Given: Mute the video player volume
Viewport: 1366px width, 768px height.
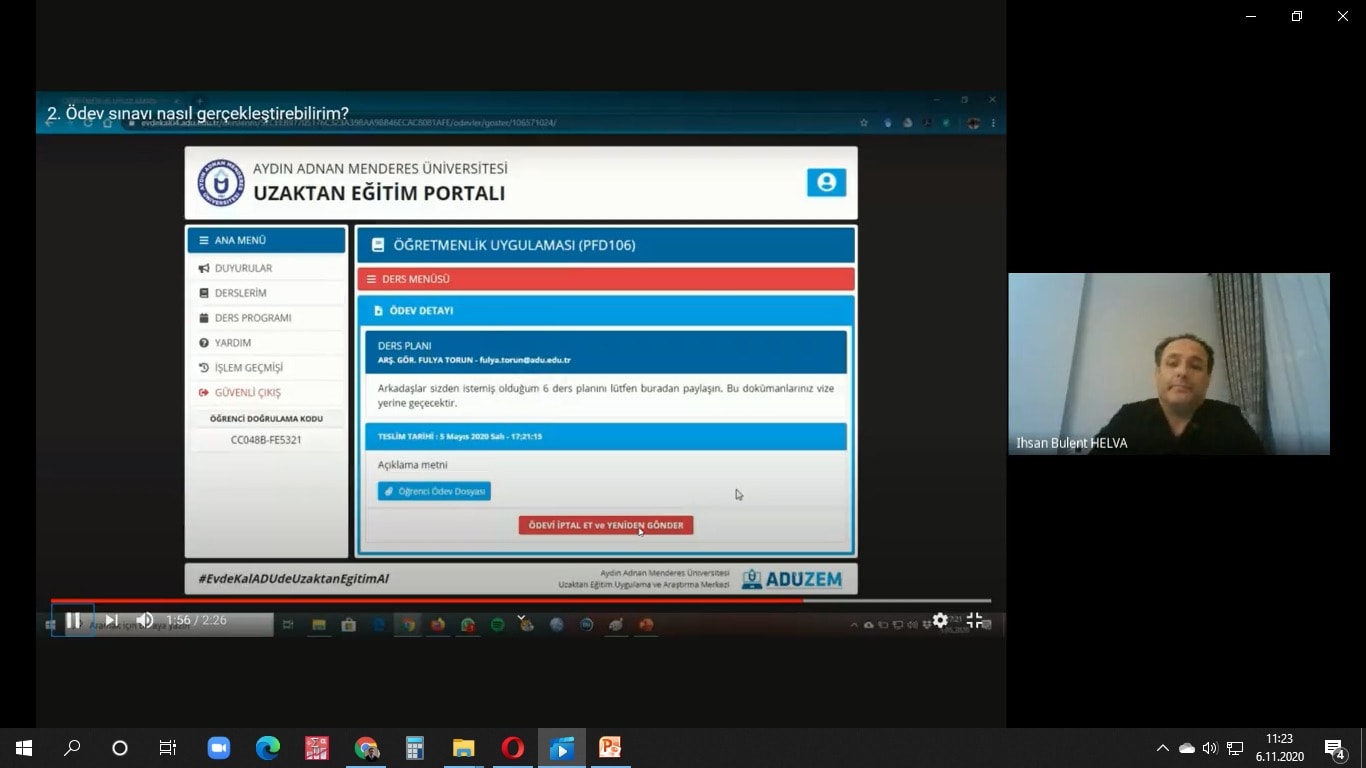Looking at the screenshot, I should coord(144,620).
